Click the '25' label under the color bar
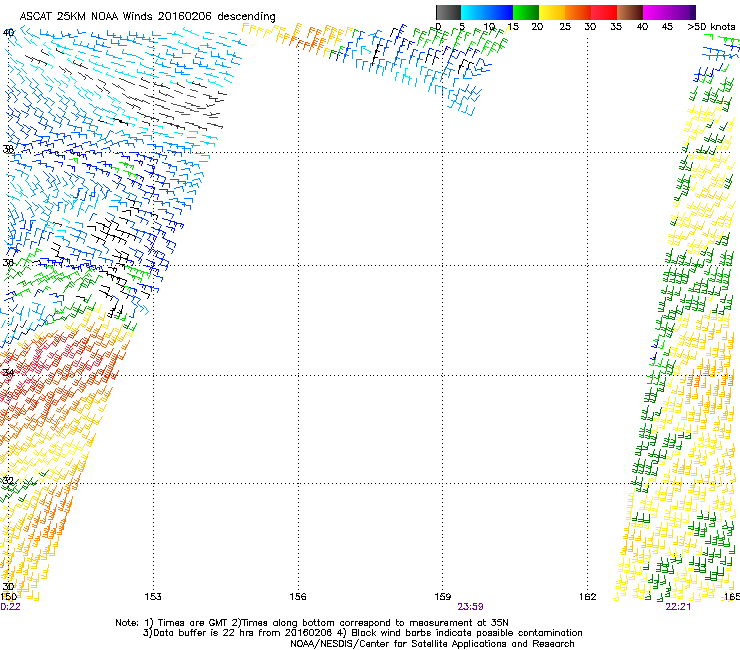The width and height of the screenshot is (740, 650). pos(565,27)
